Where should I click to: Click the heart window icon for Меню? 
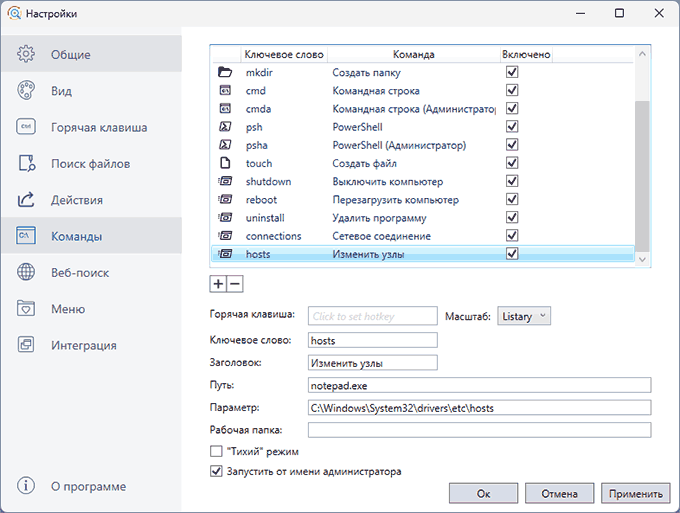pyautogui.click(x=26, y=308)
